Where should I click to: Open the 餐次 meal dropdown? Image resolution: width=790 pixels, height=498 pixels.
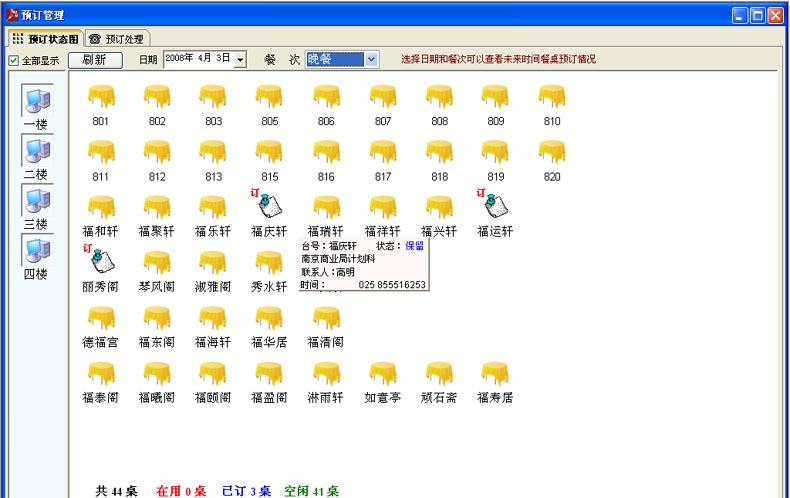tap(372, 60)
